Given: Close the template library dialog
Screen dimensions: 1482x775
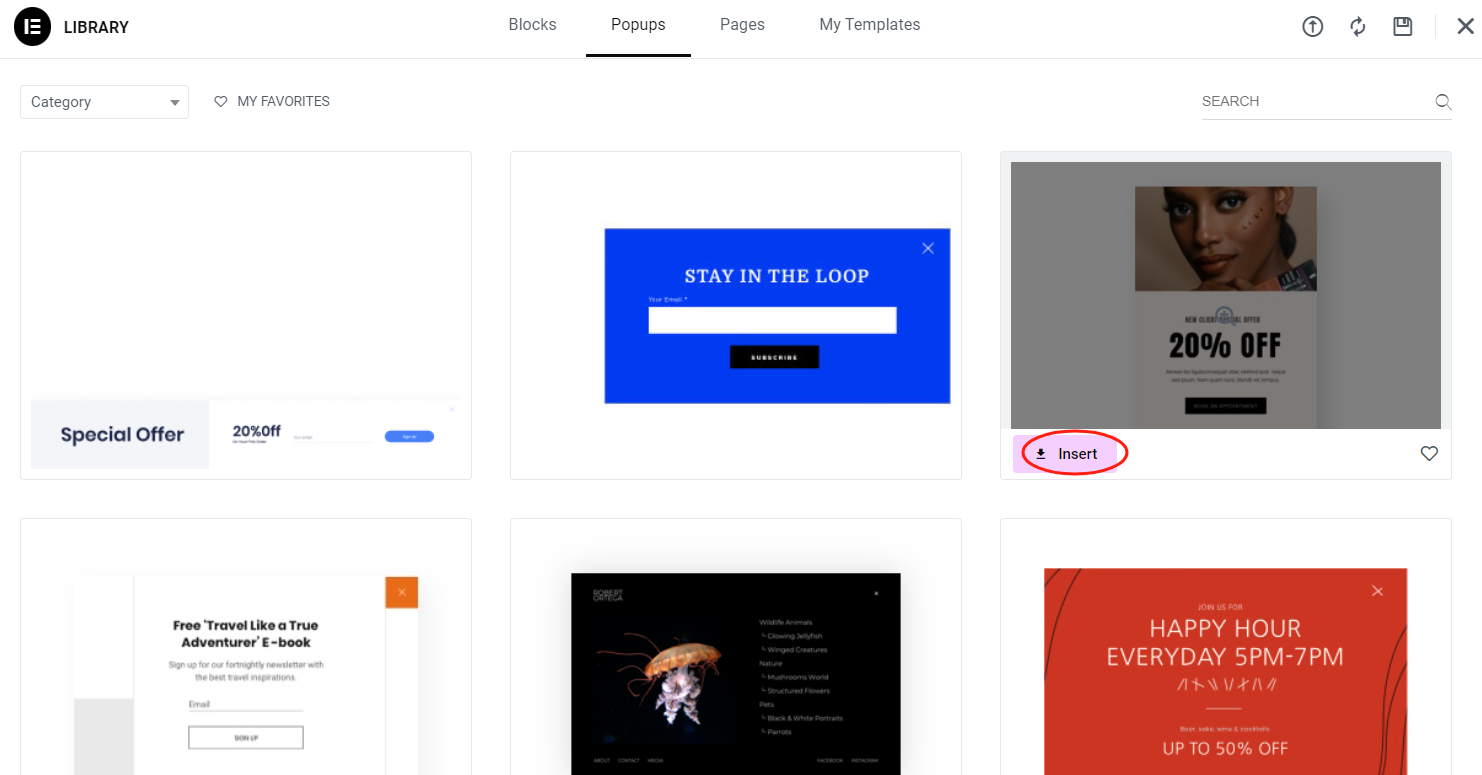Looking at the screenshot, I should pyautogui.click(x=1464, y=27).
